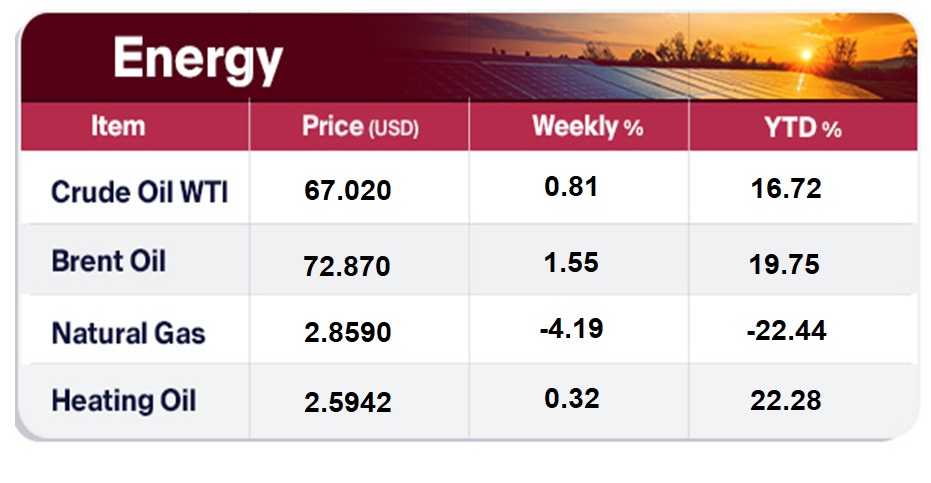Click the Item column header
931x483 pixels.
coord(118,127)
